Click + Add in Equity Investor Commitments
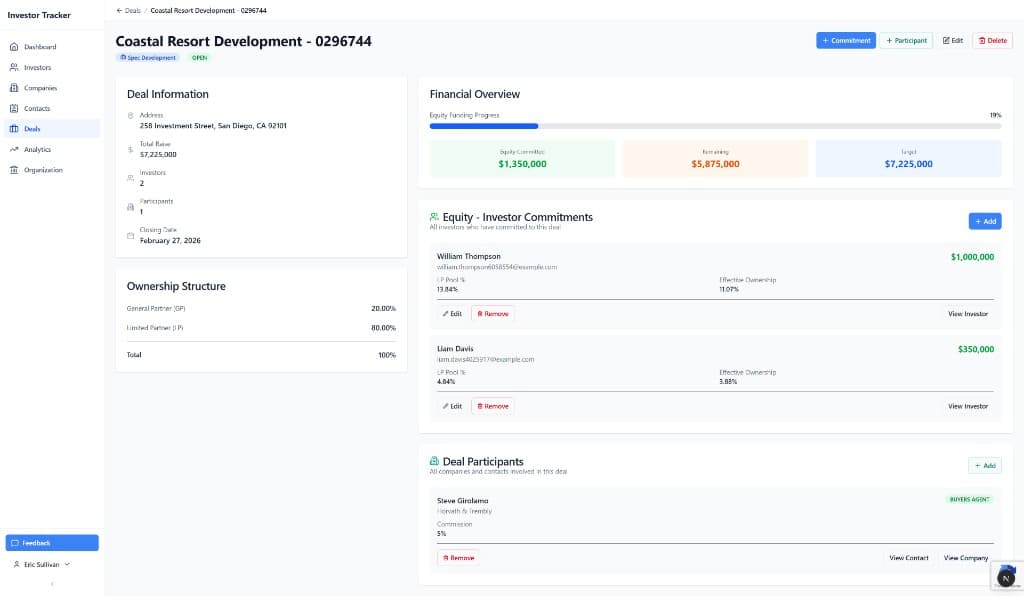Image resolution: width=1024 pixels, height=596 pixels. point(984,221)
